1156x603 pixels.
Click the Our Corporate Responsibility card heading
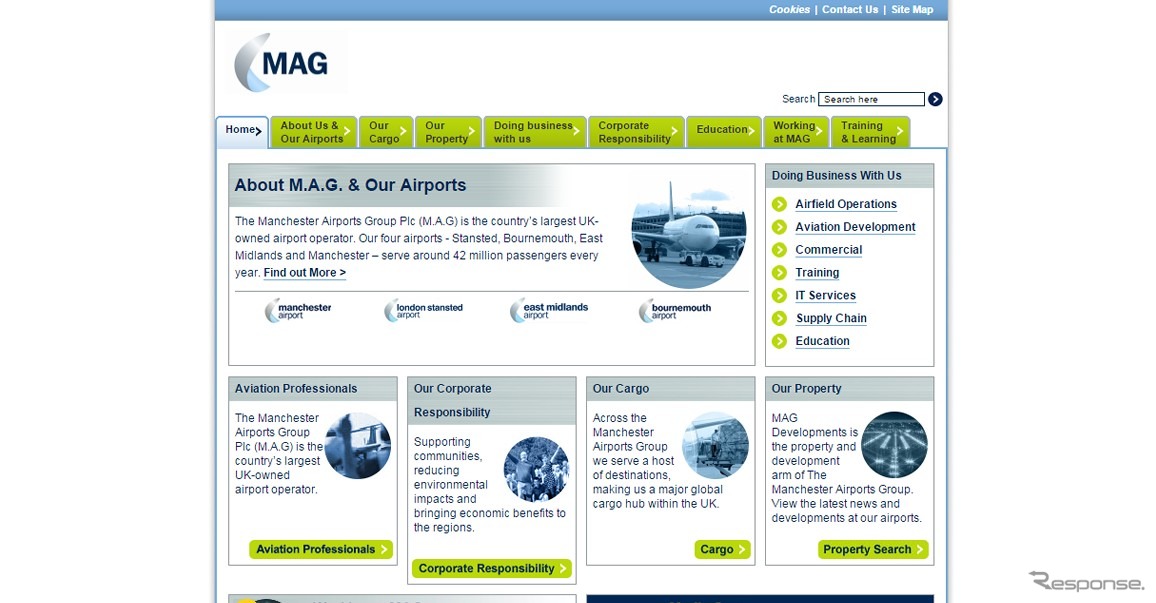(452, 400)
